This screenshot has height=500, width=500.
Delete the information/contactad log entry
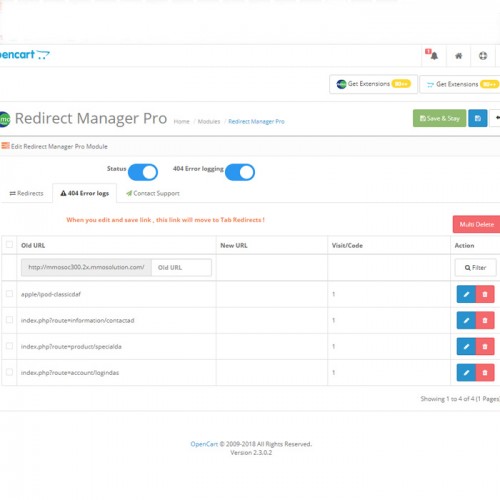point(485,320)
